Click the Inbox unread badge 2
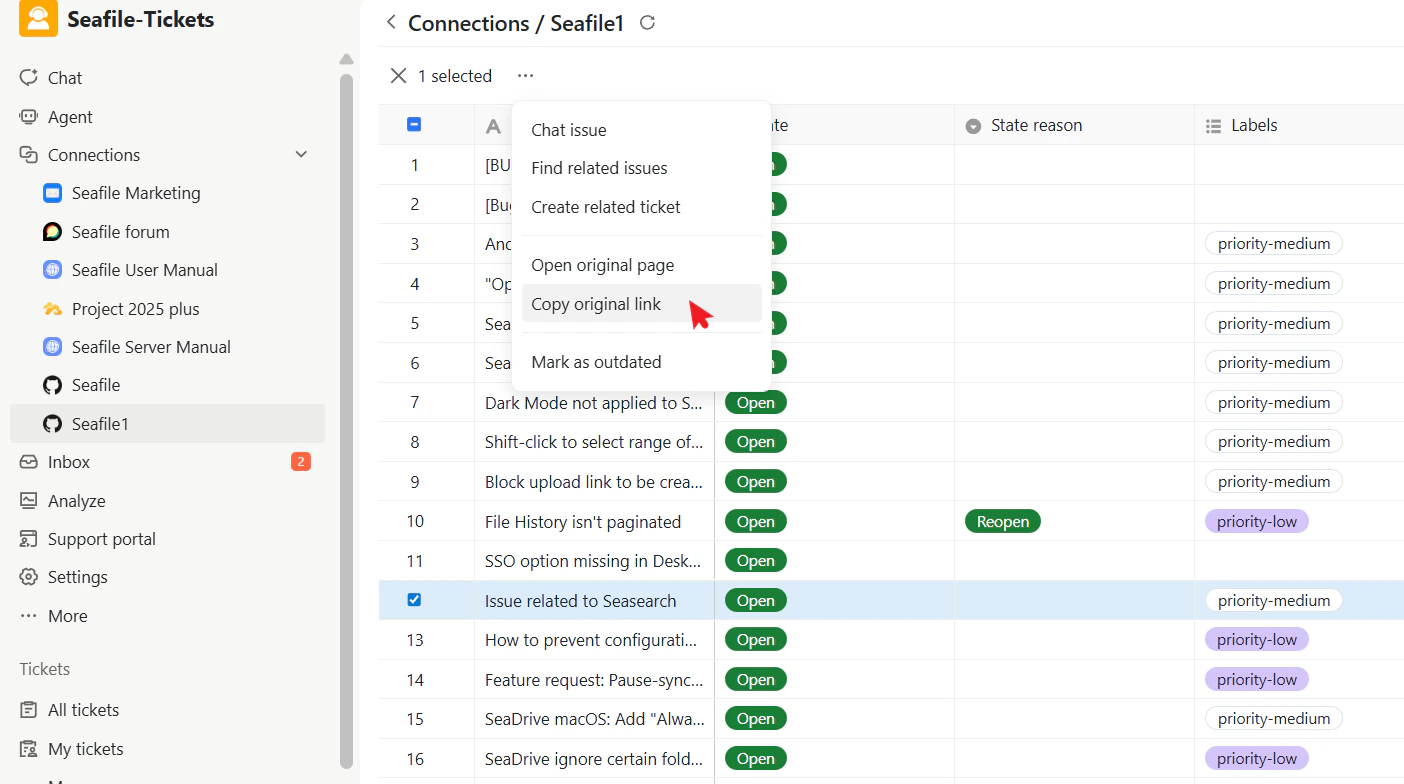The height and width of the screenshot is (784, 1404). (x=301, y=462)
